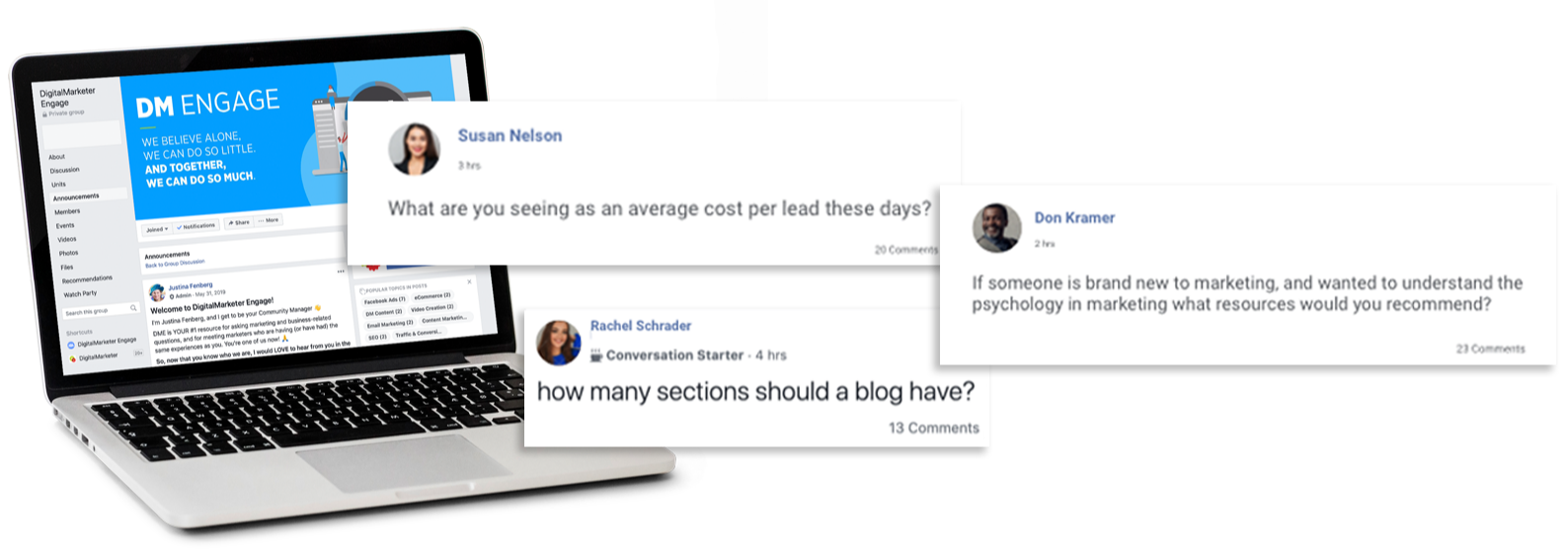Click Rachel Schrader's profile picture
This screenshot has height=550, width=1568.
click(559, 343)
